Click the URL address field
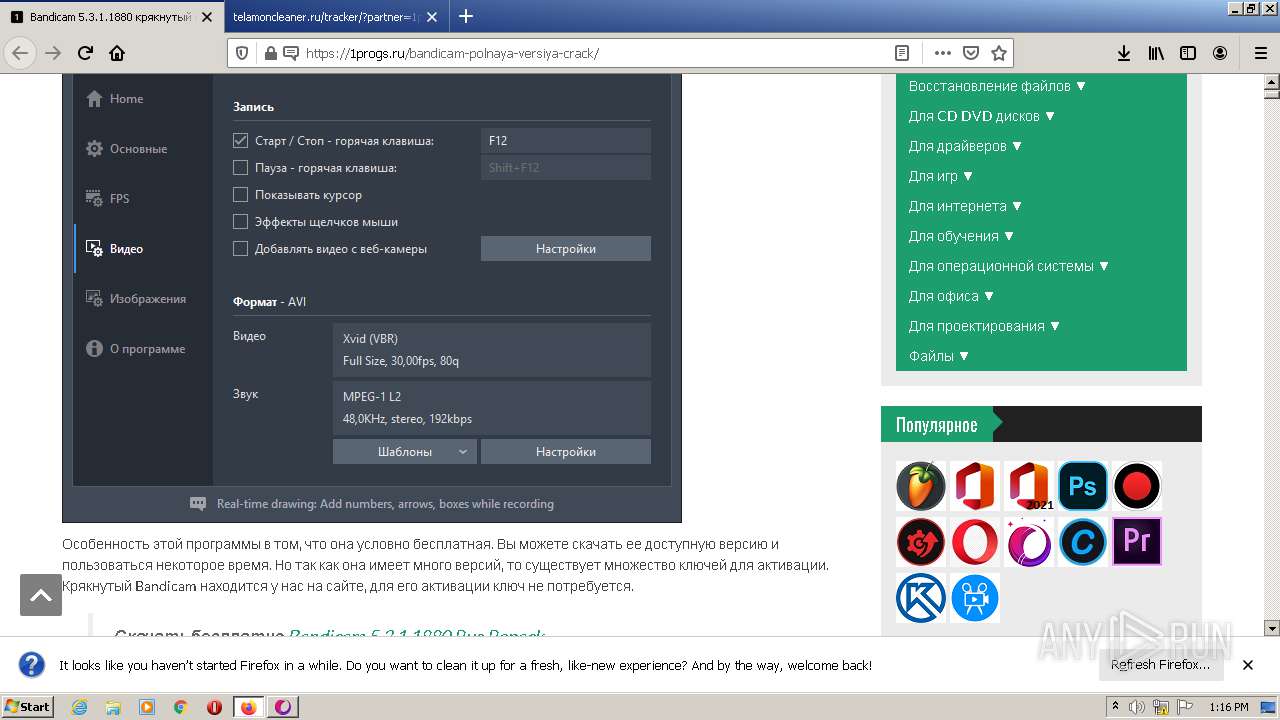The image size is (1280, 720). tap(595, 53)
